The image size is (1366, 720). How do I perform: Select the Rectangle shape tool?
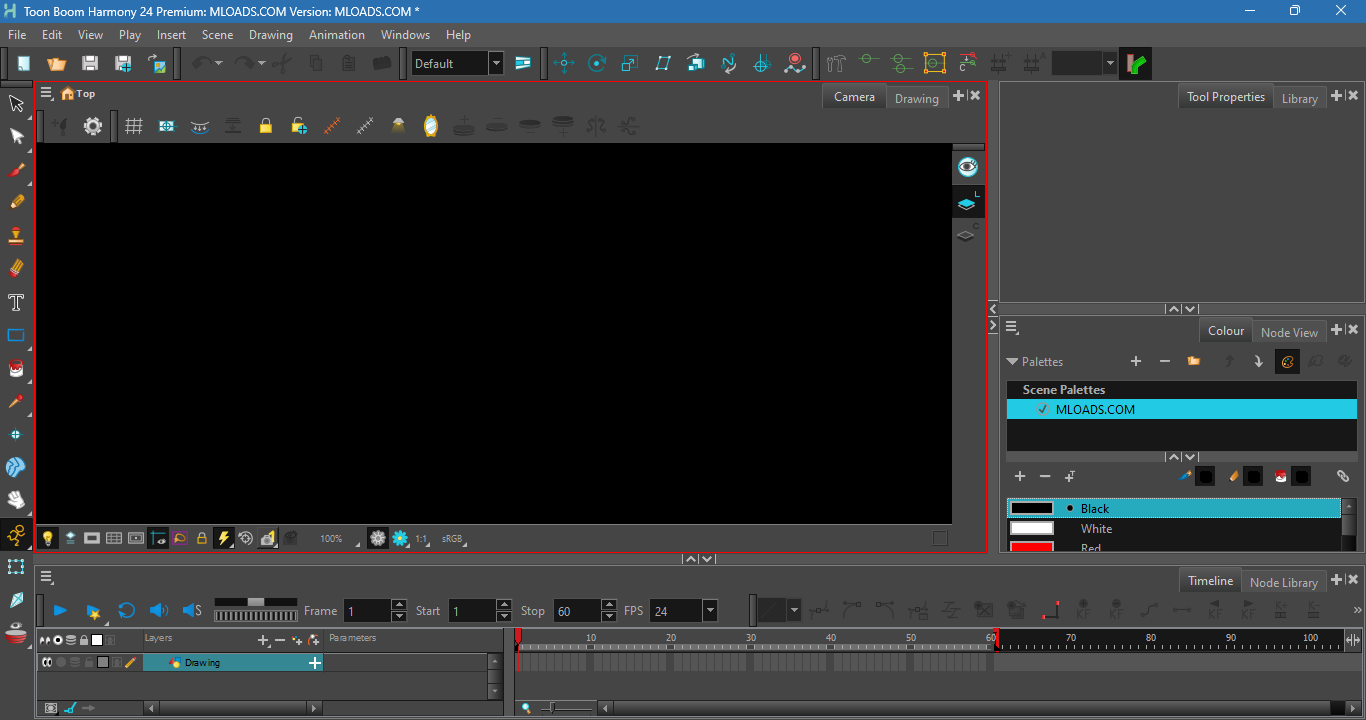click(x=17, y=335)
